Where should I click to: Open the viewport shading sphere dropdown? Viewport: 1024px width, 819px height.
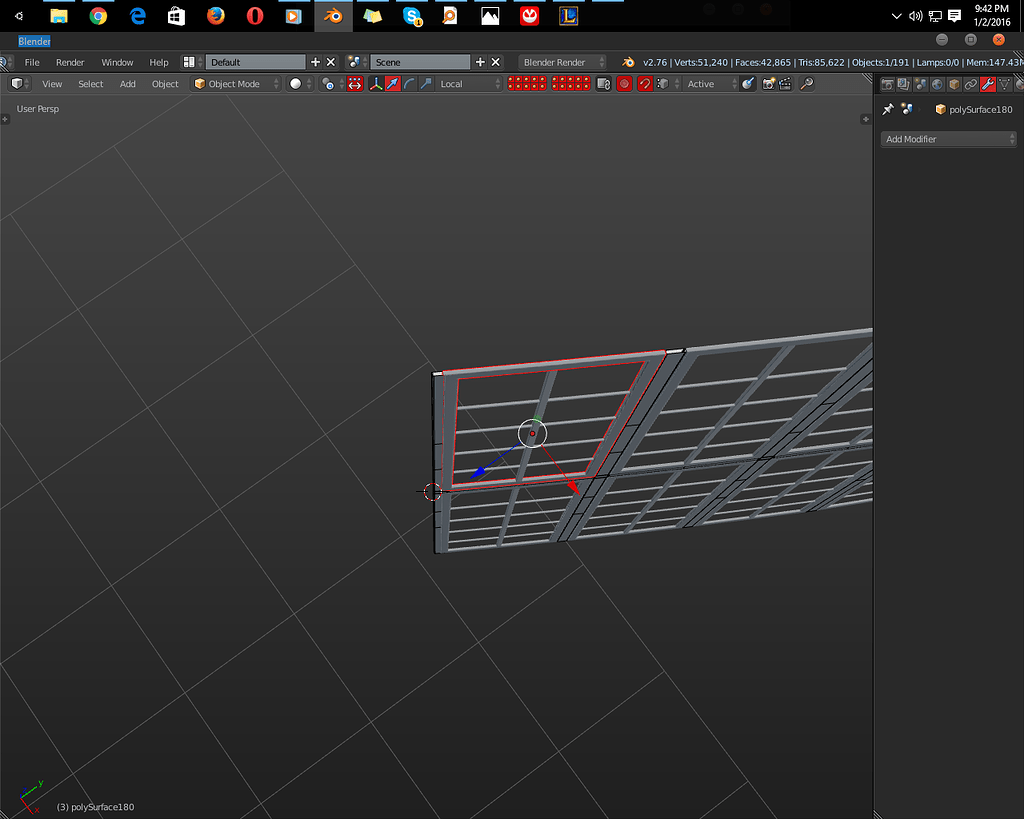tap(300, 84)
